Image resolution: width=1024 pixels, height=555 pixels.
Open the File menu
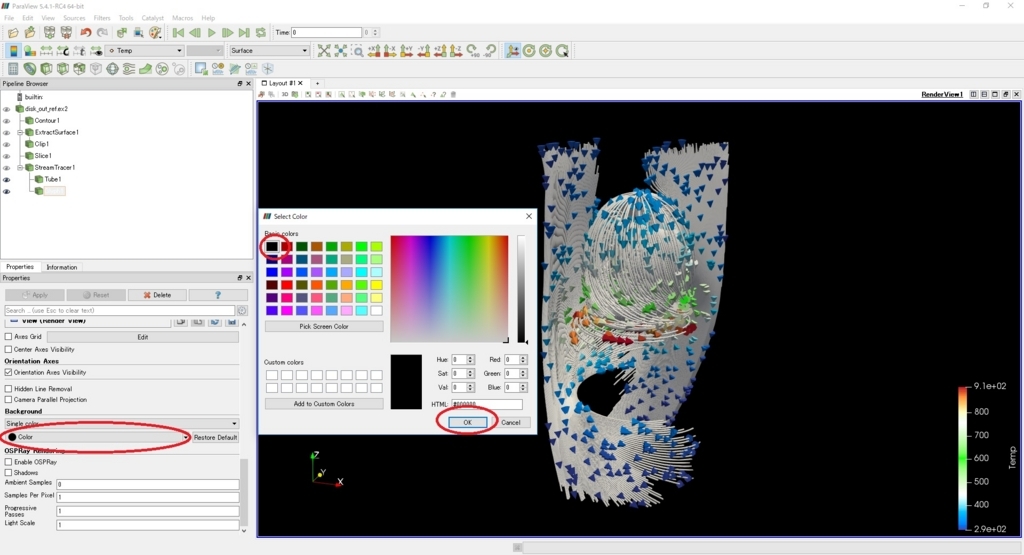pyautogui.click(x=9, y=18)
